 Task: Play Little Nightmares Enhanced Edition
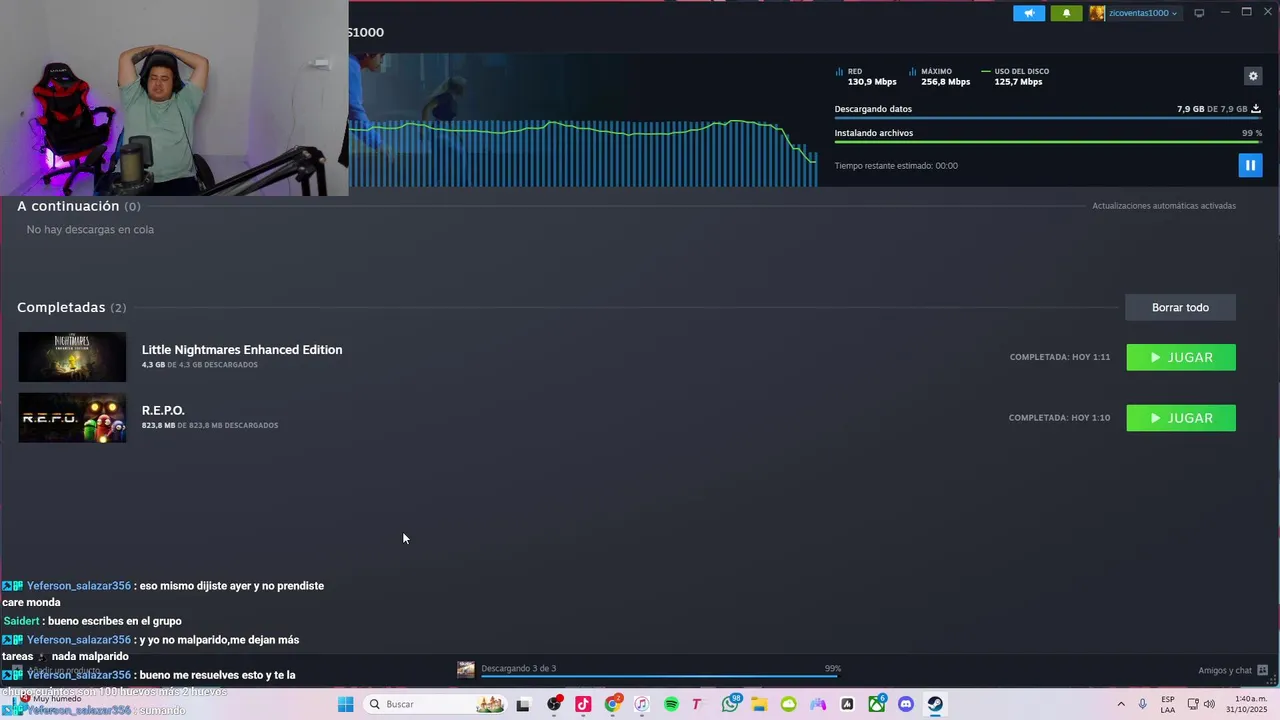(x=1181, y=357)
